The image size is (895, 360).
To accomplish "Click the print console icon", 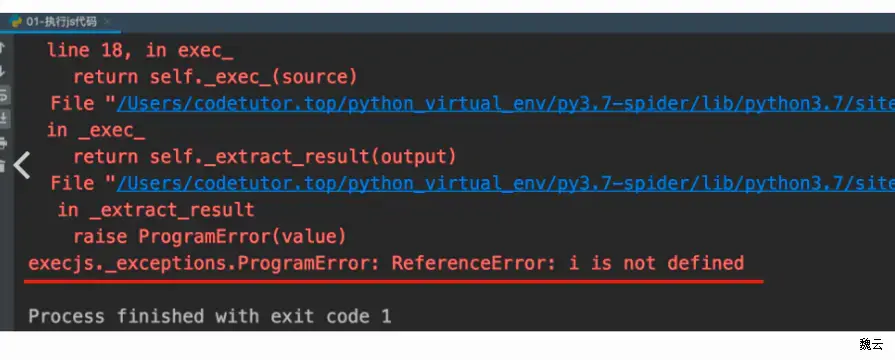I will coord(3,143).
